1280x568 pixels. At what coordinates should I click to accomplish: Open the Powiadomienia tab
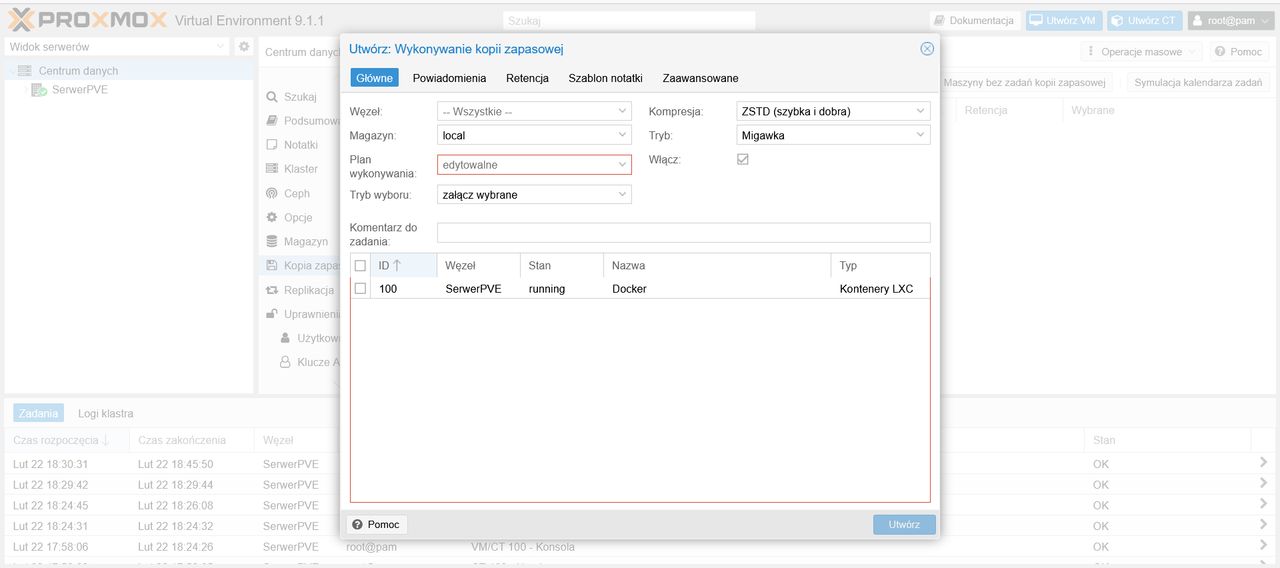(449, 78)
